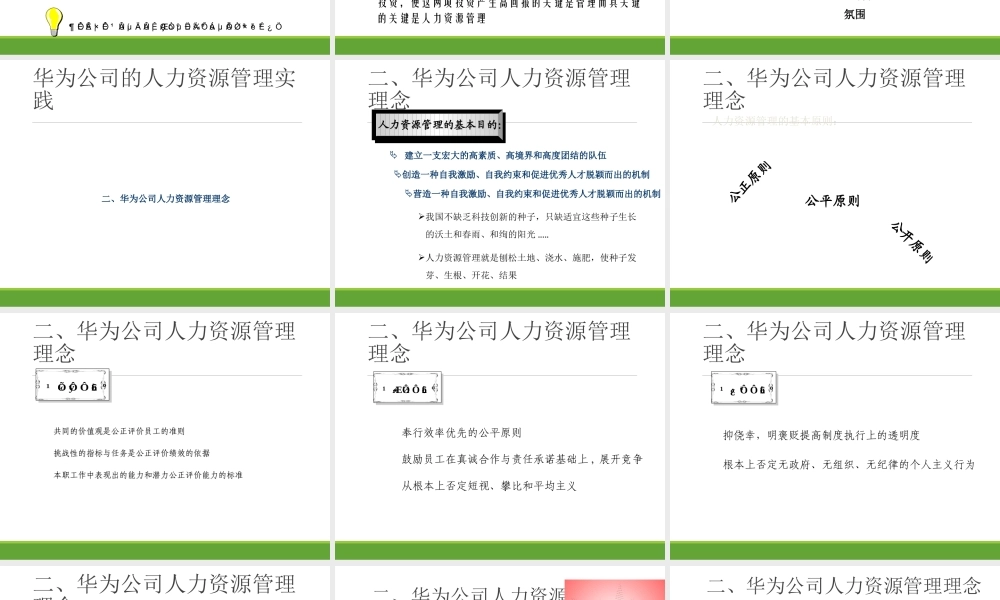This screenshot has width=1000, height=600.
Task: Select the 公平原则 text label
Action: [832, 200]
